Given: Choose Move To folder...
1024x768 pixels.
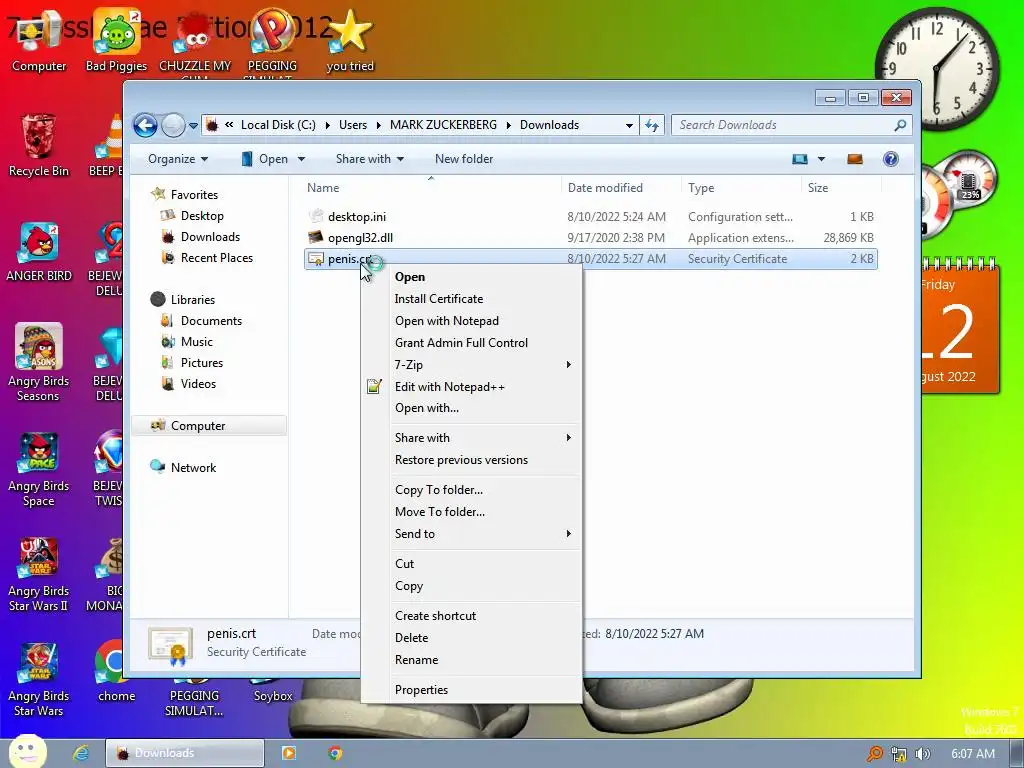Looking at the screenshot, I should click(471, 512).
